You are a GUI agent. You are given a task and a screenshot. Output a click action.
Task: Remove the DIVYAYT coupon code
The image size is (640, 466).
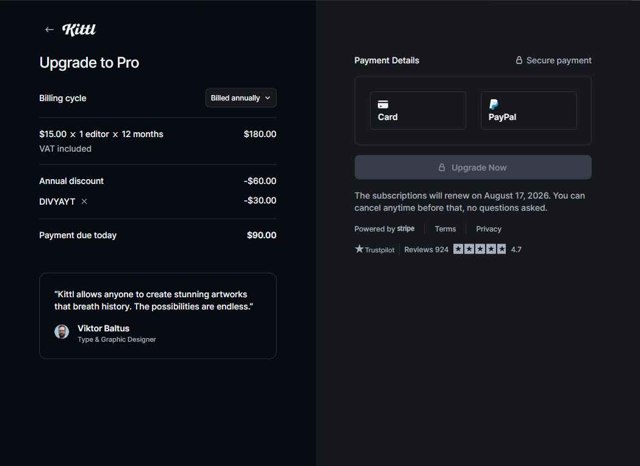(x=84, y=201)
